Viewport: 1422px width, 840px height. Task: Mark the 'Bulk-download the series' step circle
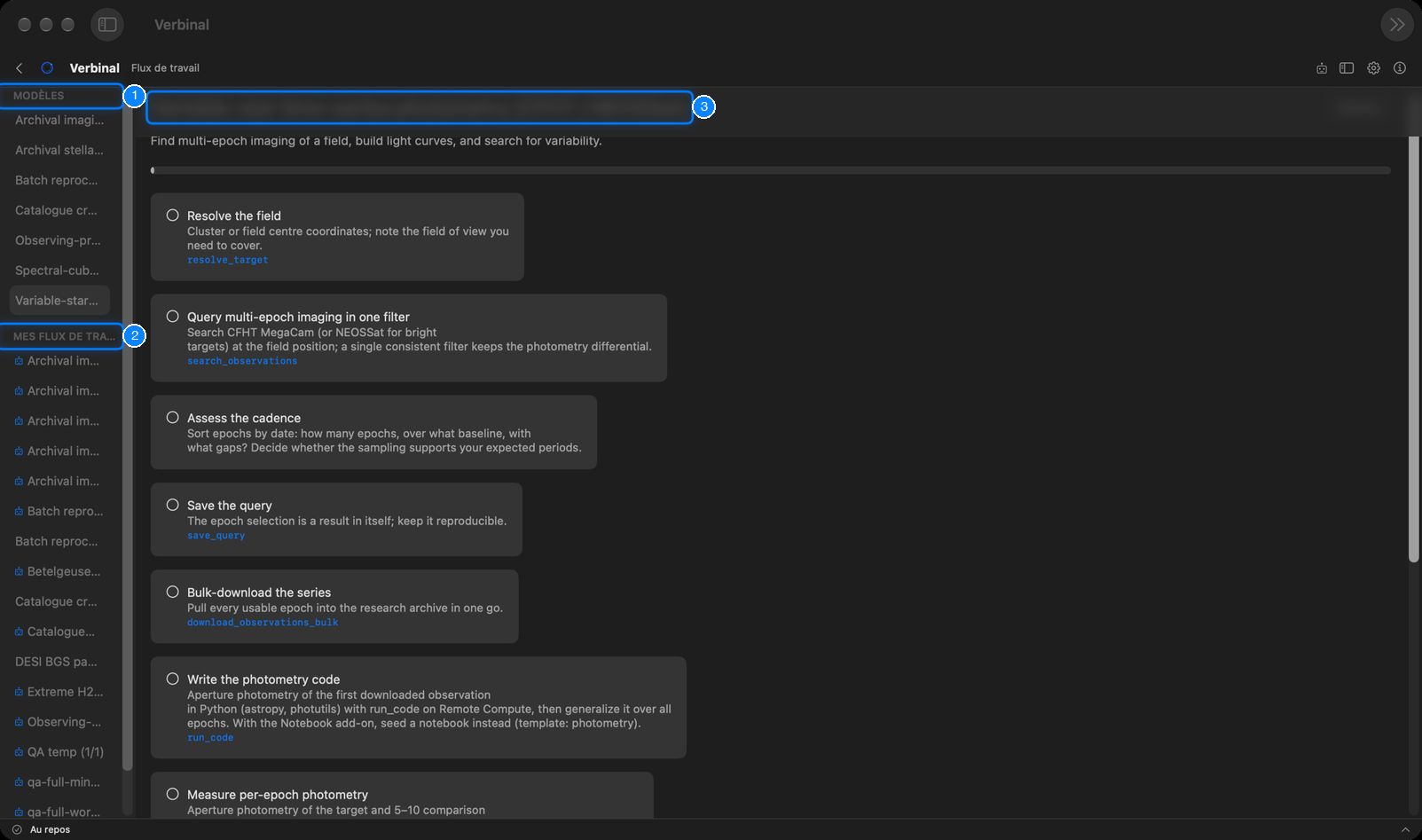point(173,593)
